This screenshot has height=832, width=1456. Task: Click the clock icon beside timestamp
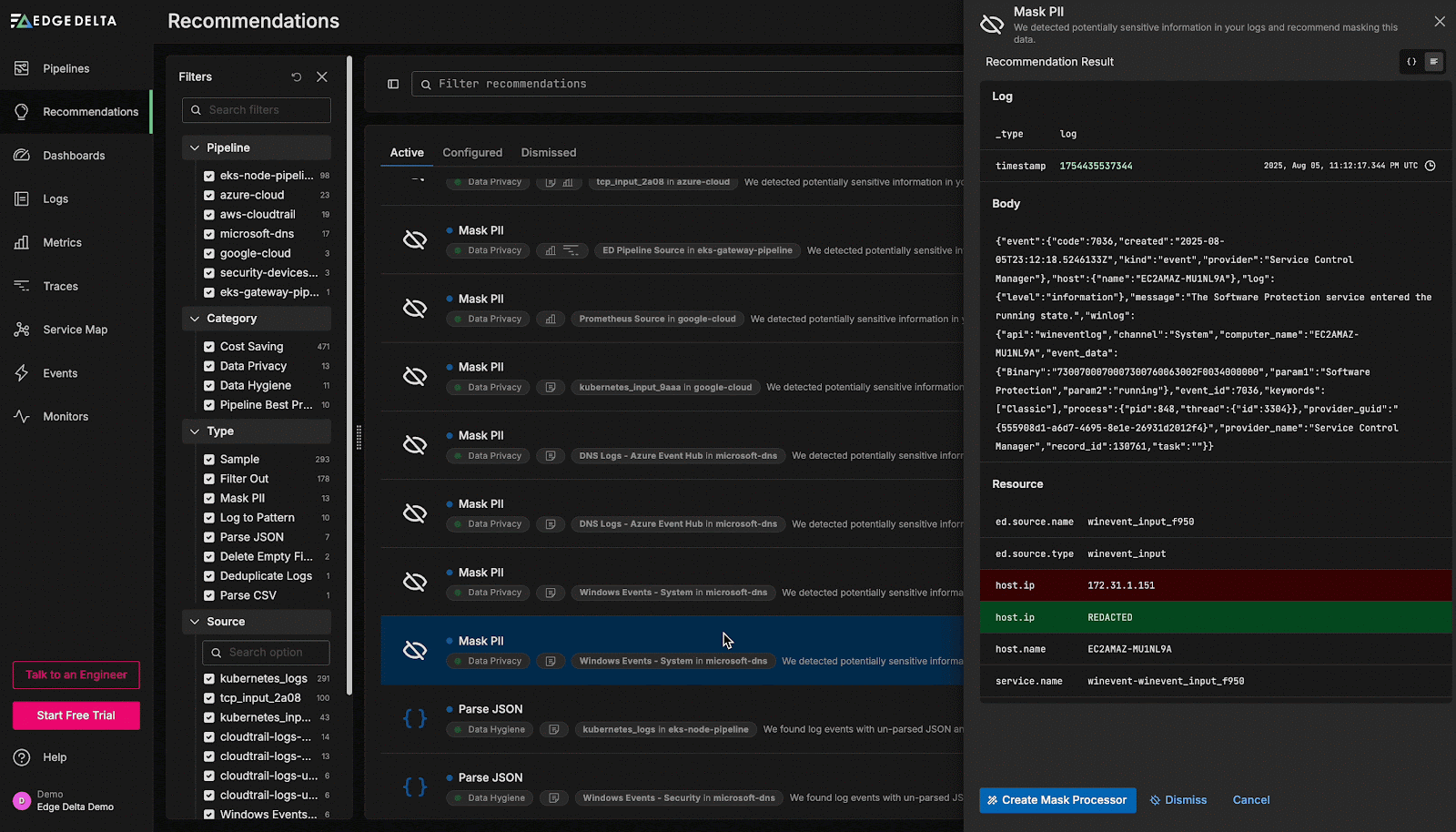[x=1430, y=166]
